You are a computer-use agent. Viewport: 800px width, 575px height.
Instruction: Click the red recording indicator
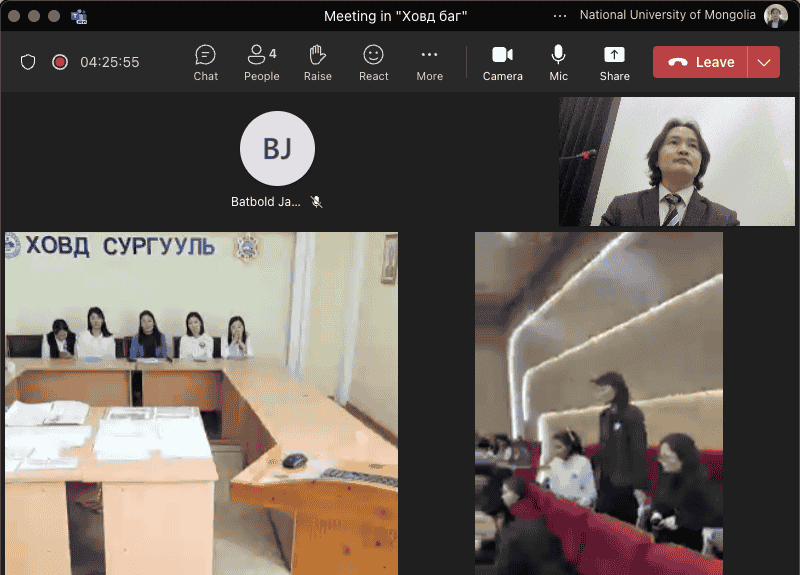click(60, 62)
